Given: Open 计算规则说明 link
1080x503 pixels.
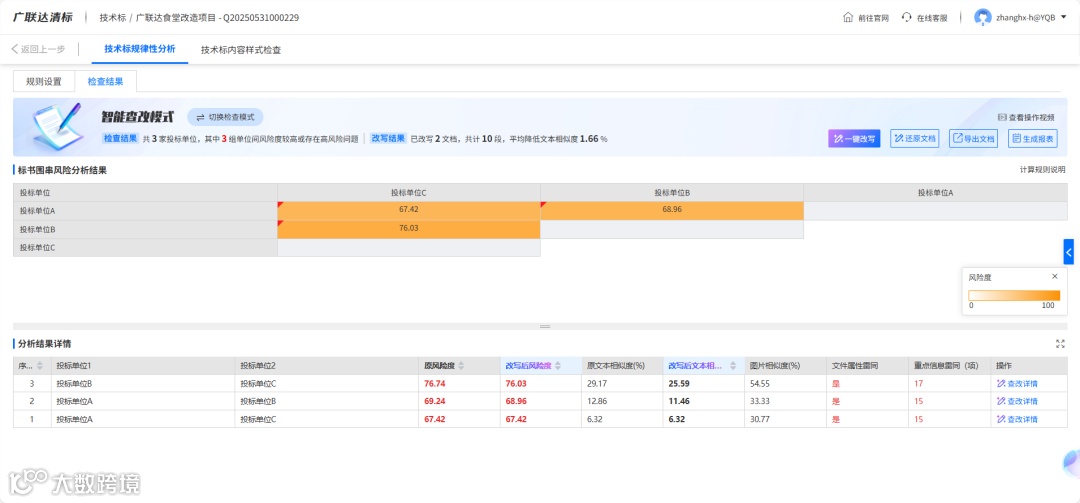Looking at the screenshot, I should point(1042,170).
